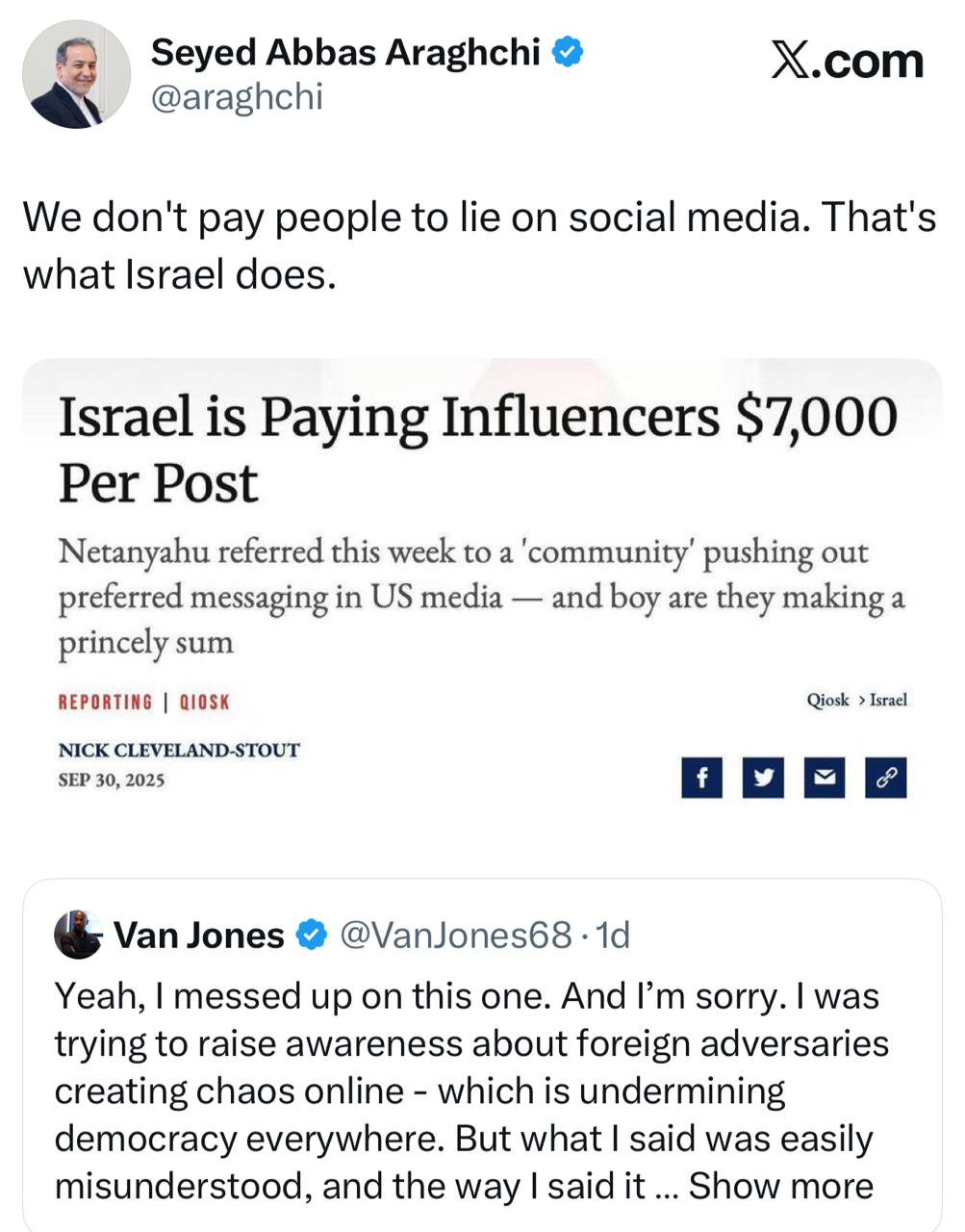
Task: Click the @VanJones68 handle
Action: point(456,935)
